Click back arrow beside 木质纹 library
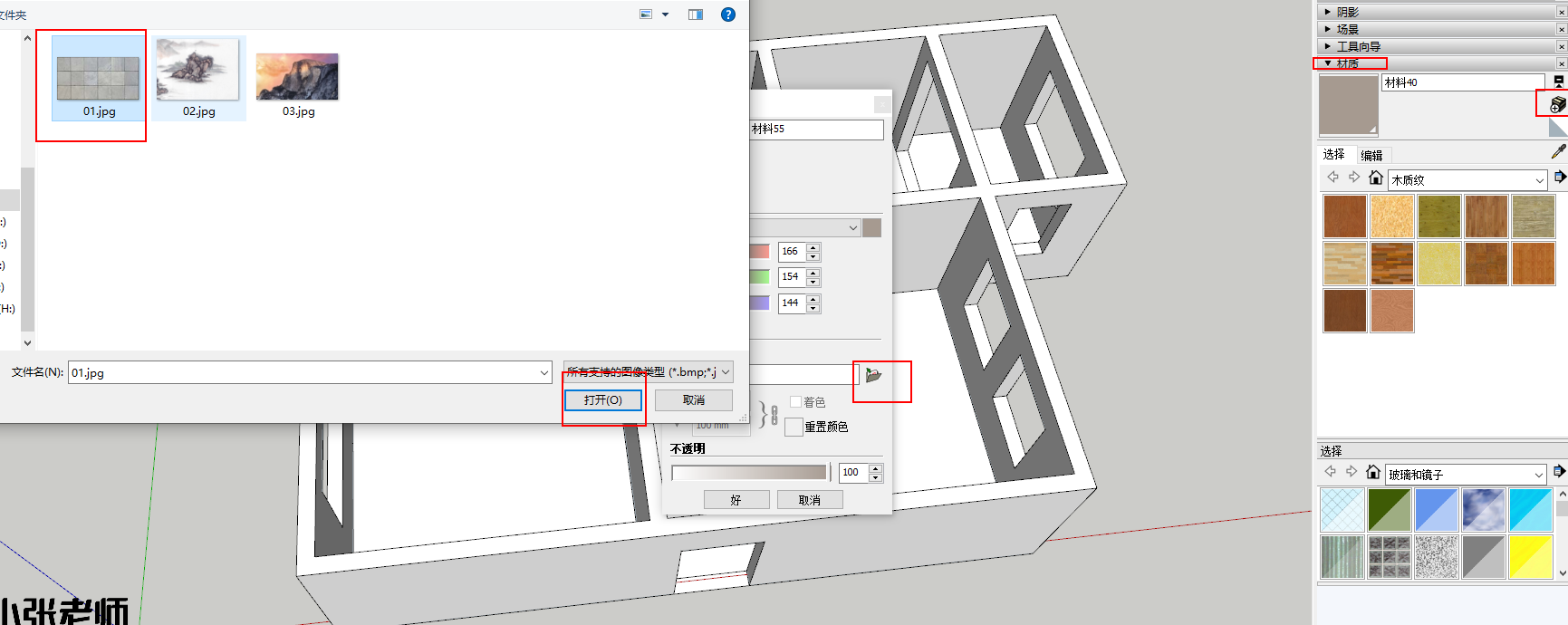 (1333, 178)
